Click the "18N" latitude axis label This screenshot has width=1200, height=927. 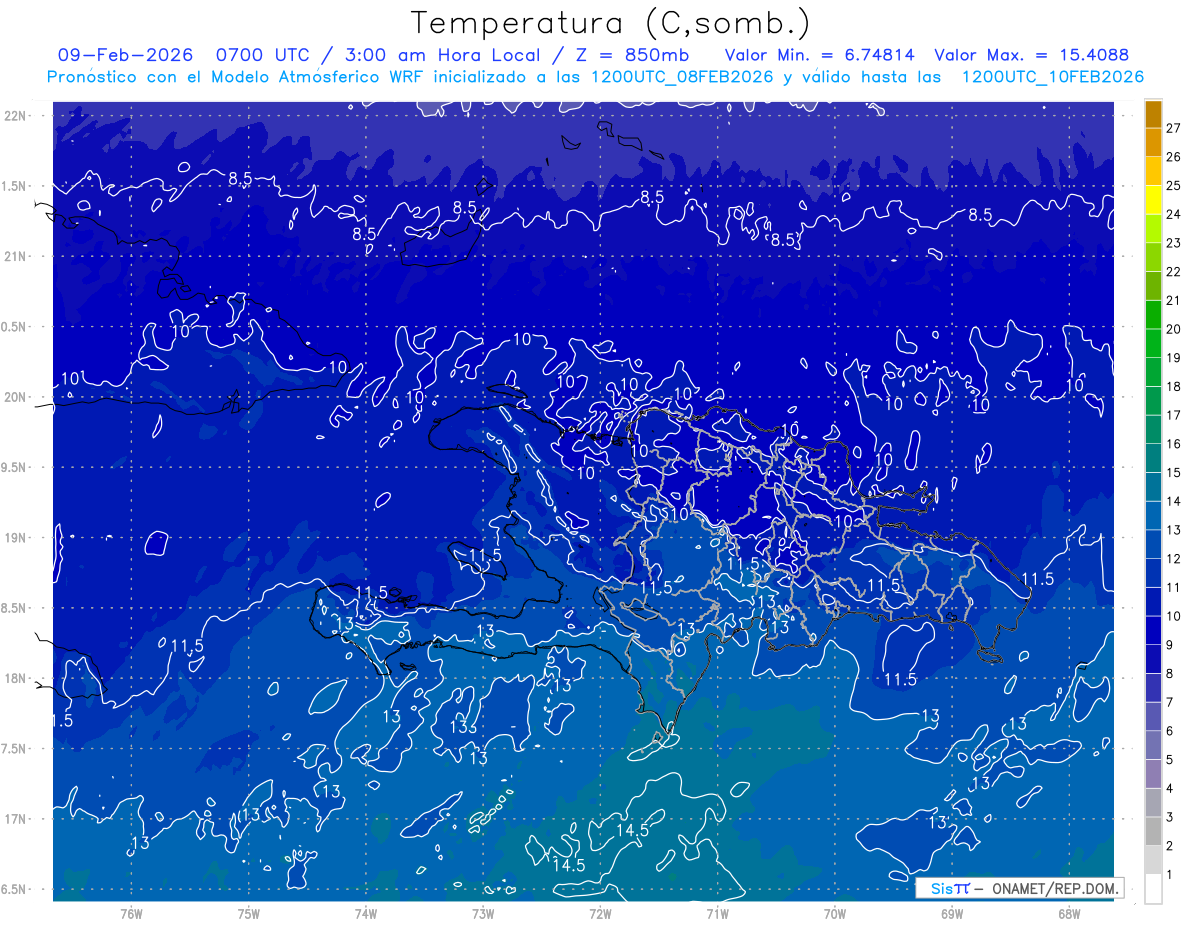(x=16, y=678)
